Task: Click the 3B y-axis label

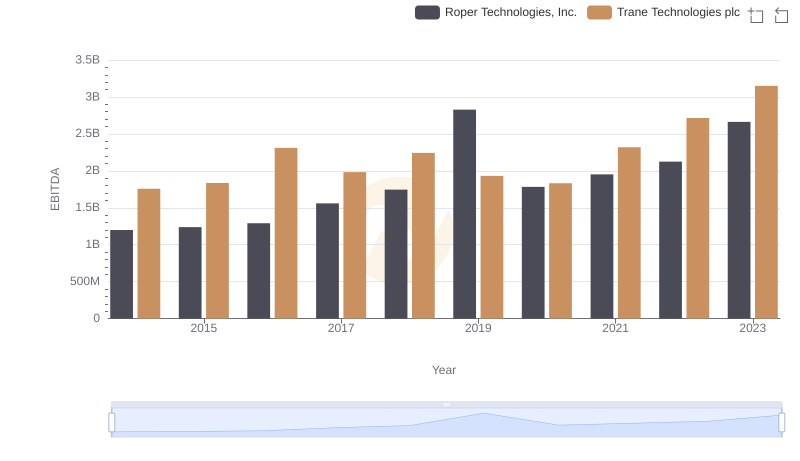Action: (x=92, y=97)
